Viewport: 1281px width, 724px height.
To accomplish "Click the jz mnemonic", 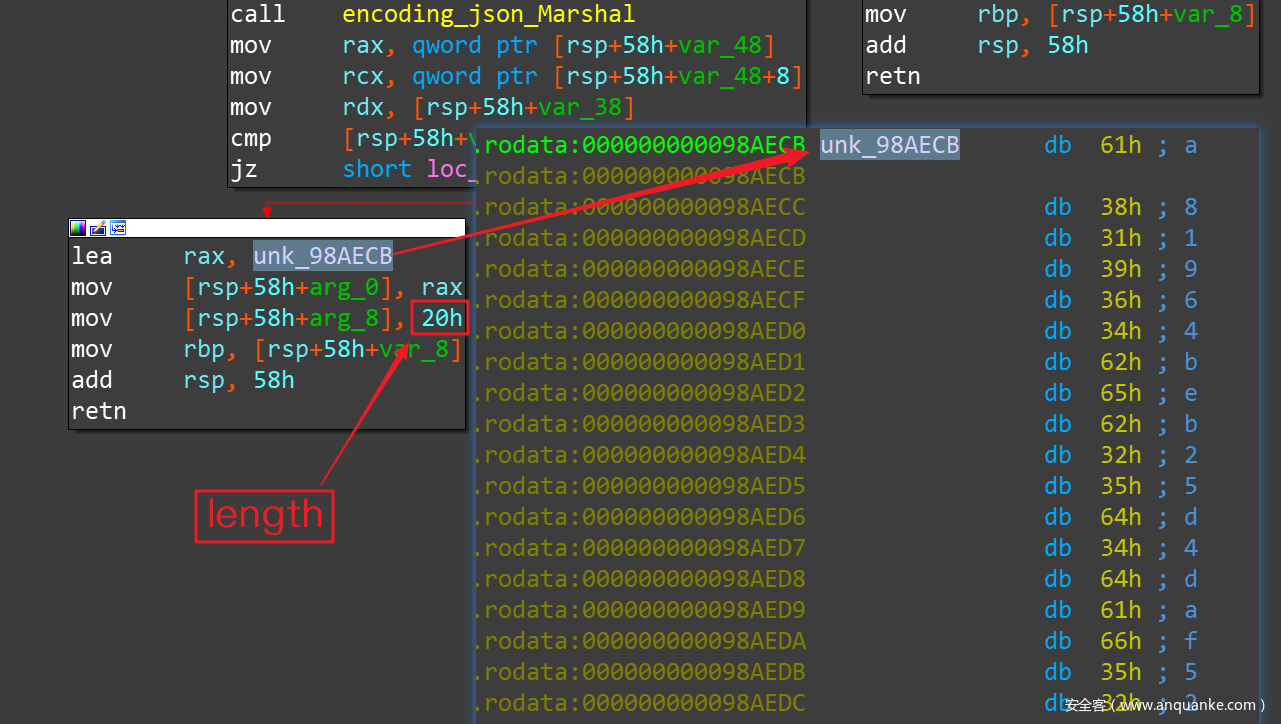I will (x=244, y=169).
